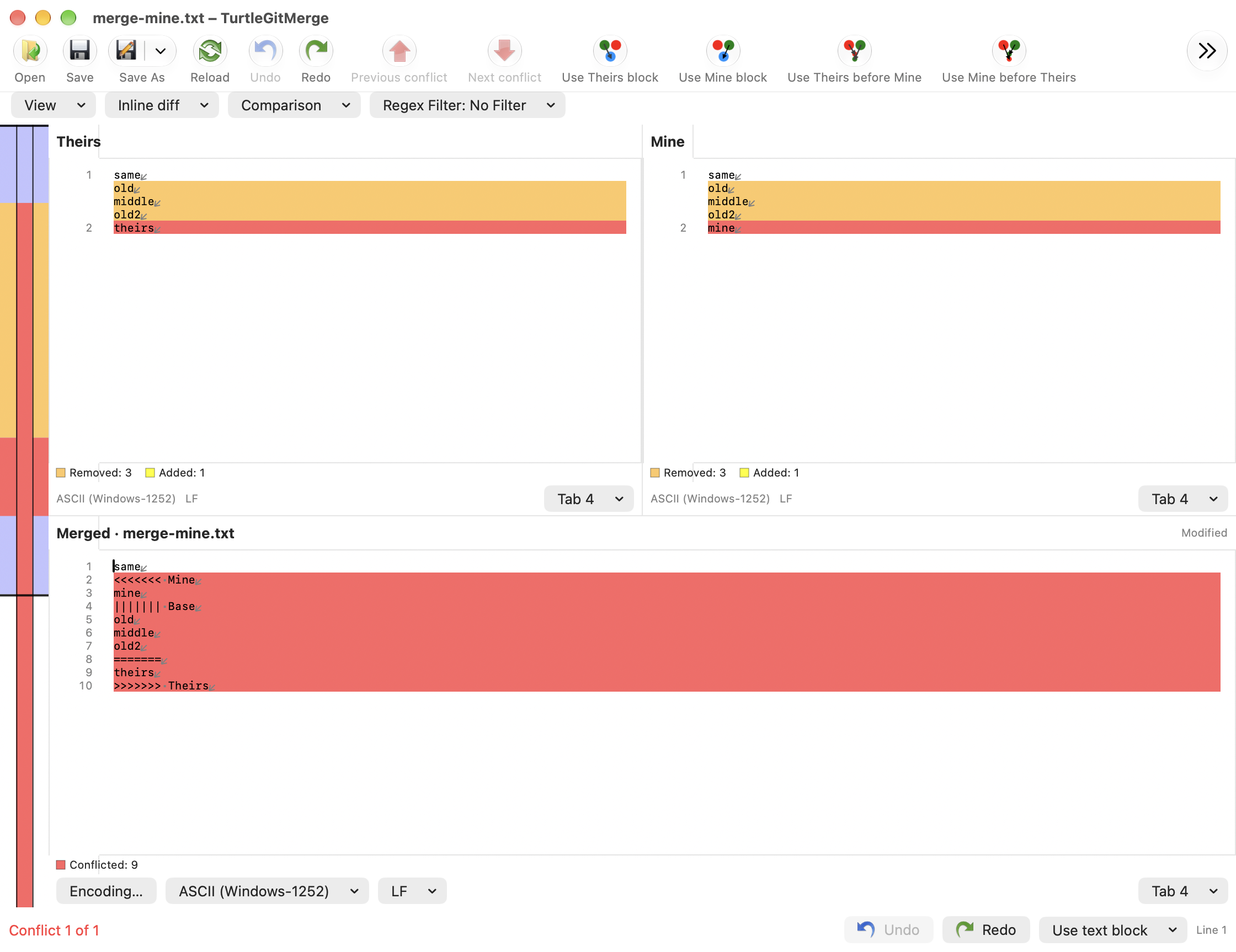The width and height of the screenshot is (1236, 952).
Task: Click the Added: 1 swatch under Mine
Action: (x=744, y=473)
